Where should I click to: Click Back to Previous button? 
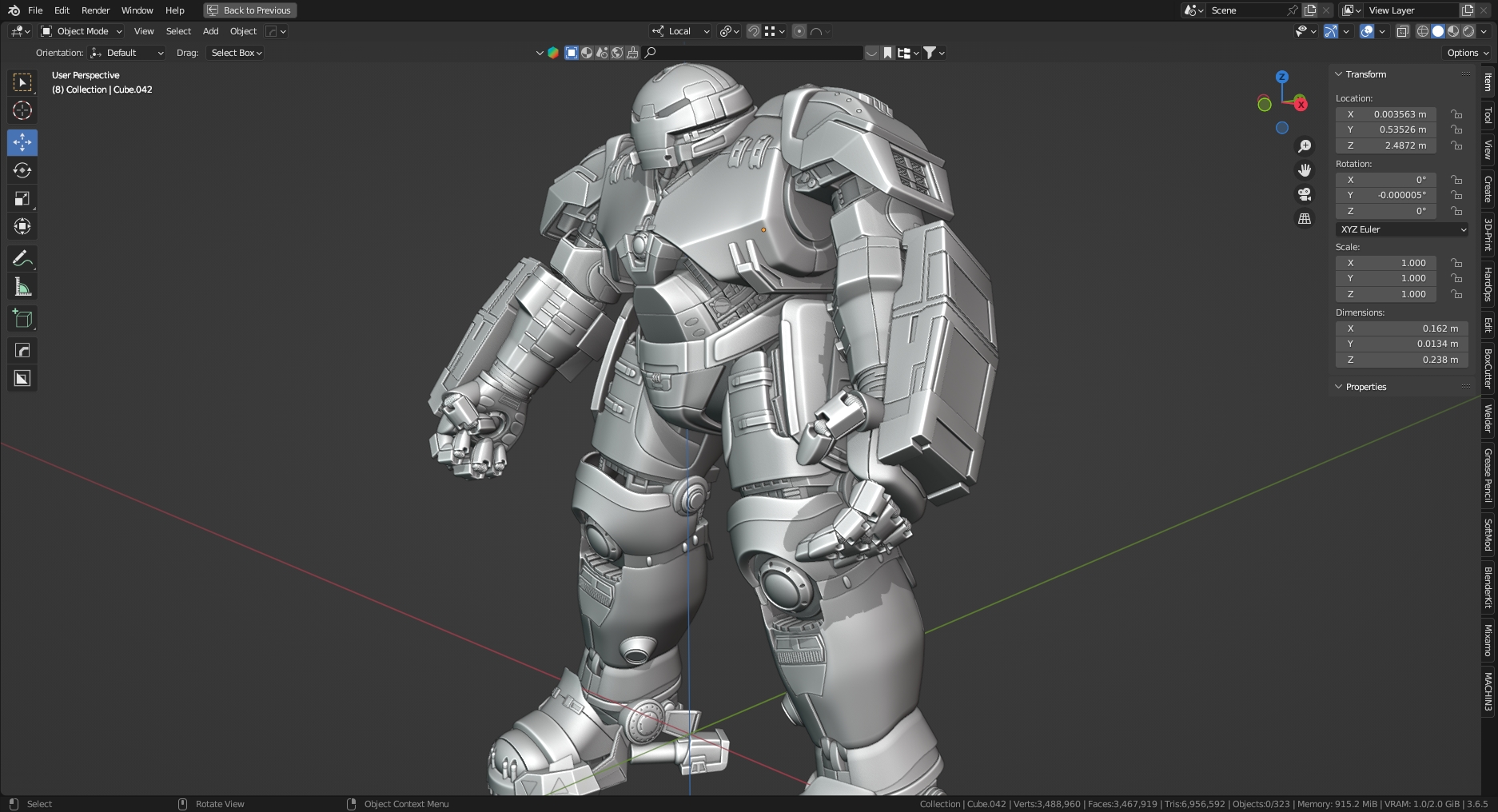[x=250, y=10]
